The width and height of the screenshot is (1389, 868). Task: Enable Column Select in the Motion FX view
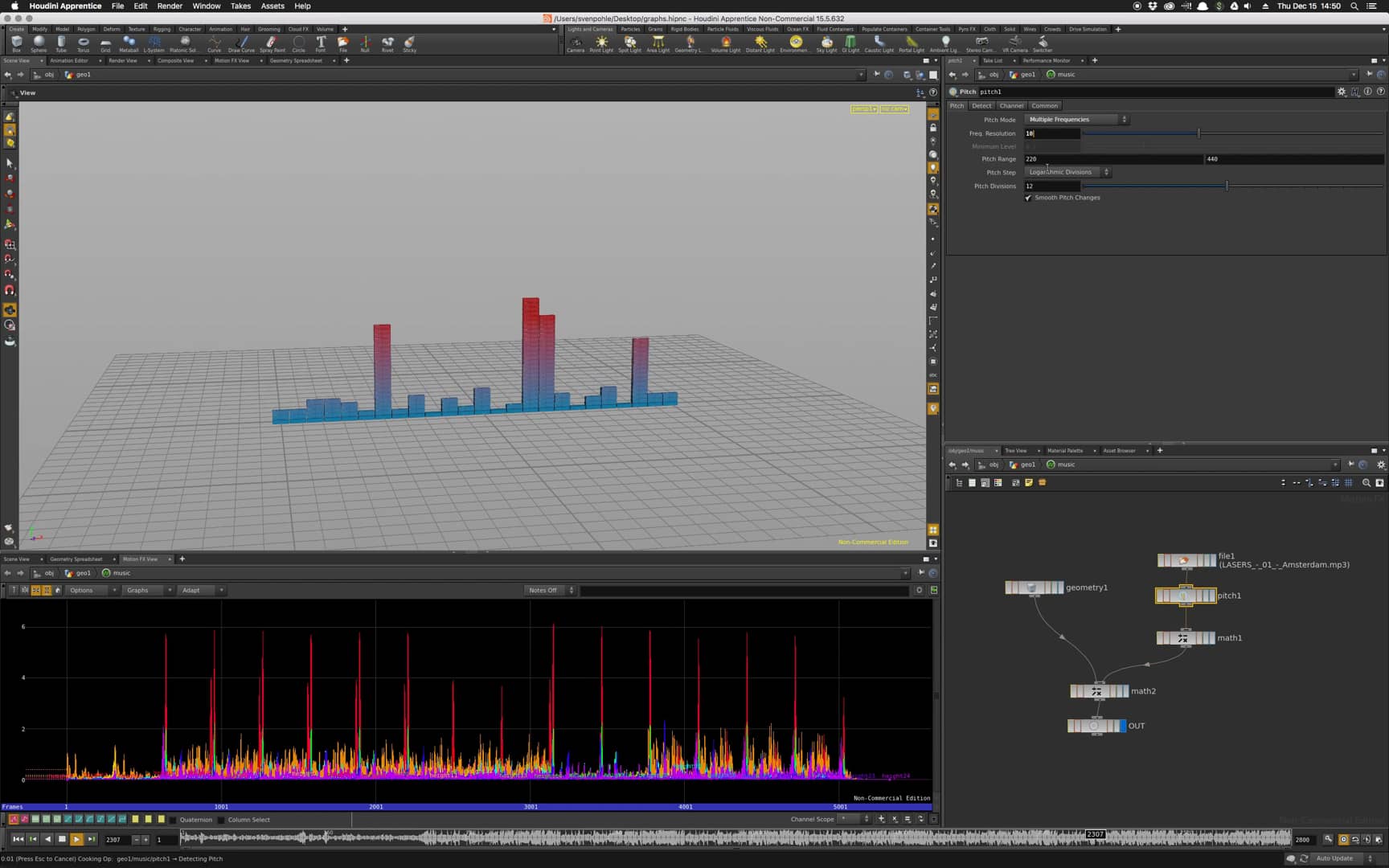(x=221, y=820)
